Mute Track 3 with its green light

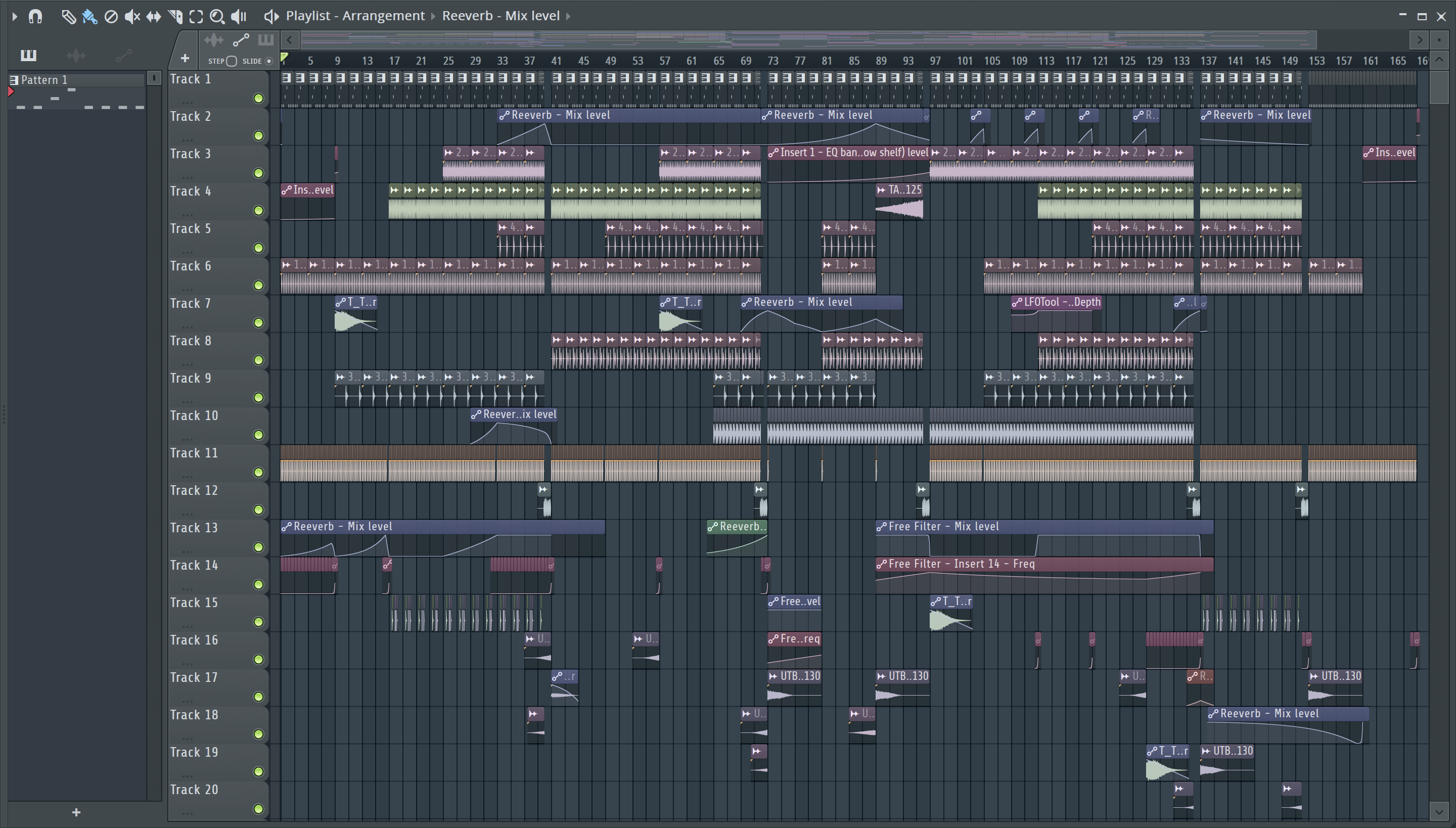pyautogui.click(x=258, y=173)
